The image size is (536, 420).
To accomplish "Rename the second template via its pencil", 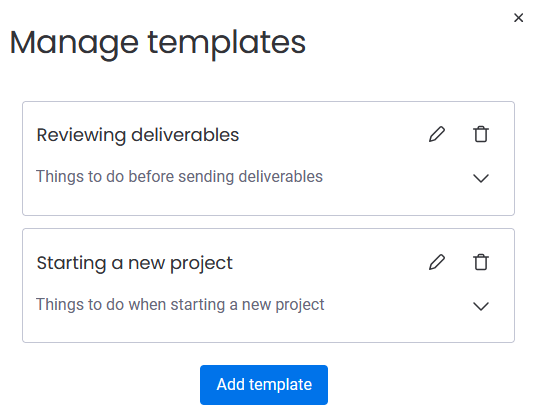I will coord(437,262).
